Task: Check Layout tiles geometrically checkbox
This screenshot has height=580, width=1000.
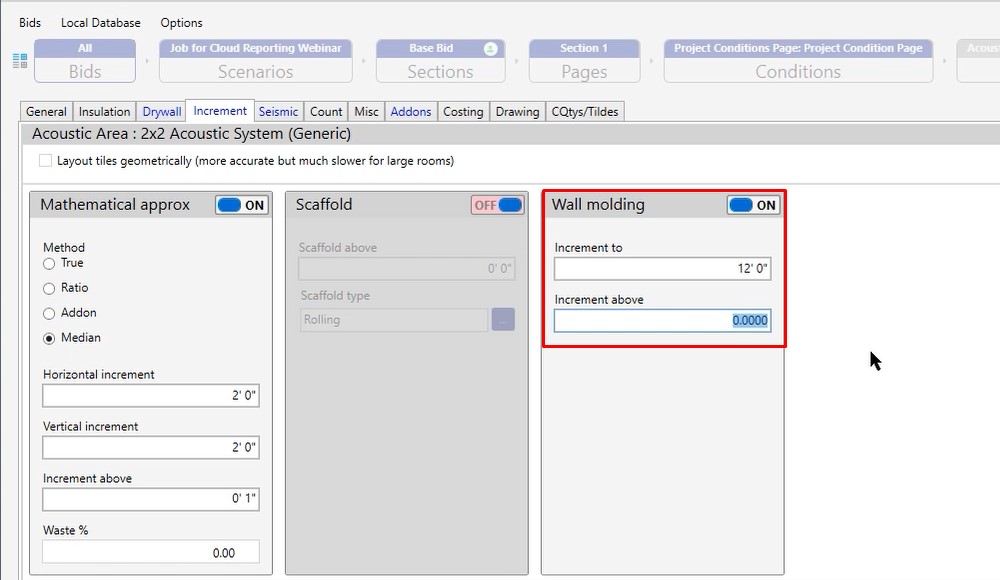Action: [x=45, y=161]
